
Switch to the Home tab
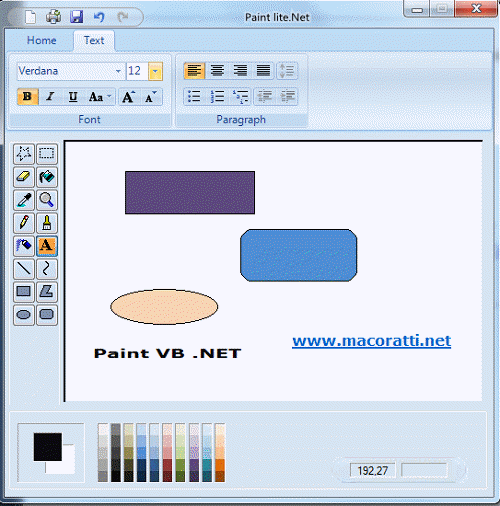click(42, 40)
